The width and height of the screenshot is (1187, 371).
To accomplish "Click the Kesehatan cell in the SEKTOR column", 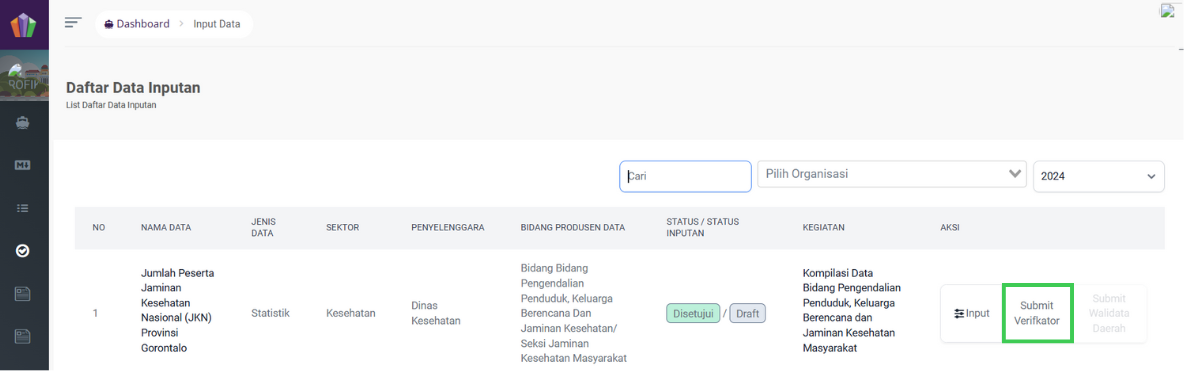I will click(x=350, y=313).
